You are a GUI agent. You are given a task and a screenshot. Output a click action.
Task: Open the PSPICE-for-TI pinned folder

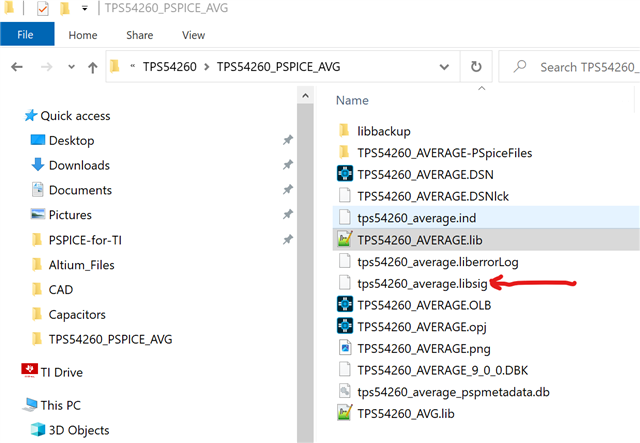coord(85,240)
